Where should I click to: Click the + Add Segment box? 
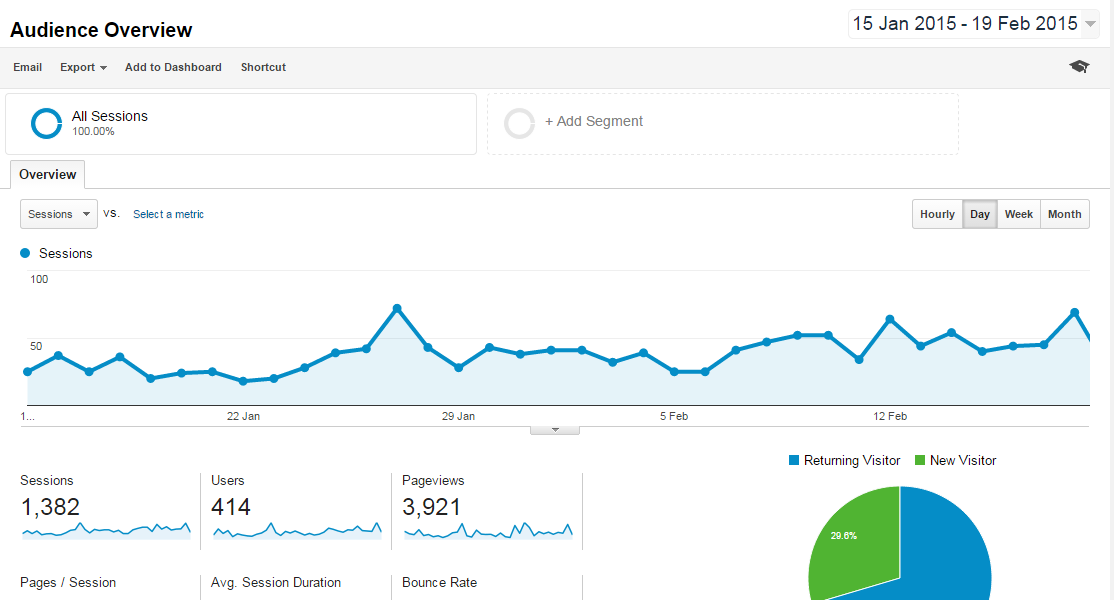click(x=723, y=124)
